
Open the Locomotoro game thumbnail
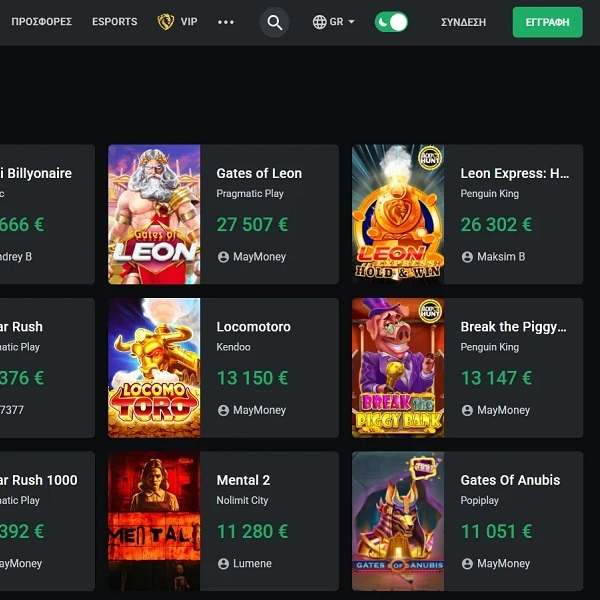click(x=154, y=368)
